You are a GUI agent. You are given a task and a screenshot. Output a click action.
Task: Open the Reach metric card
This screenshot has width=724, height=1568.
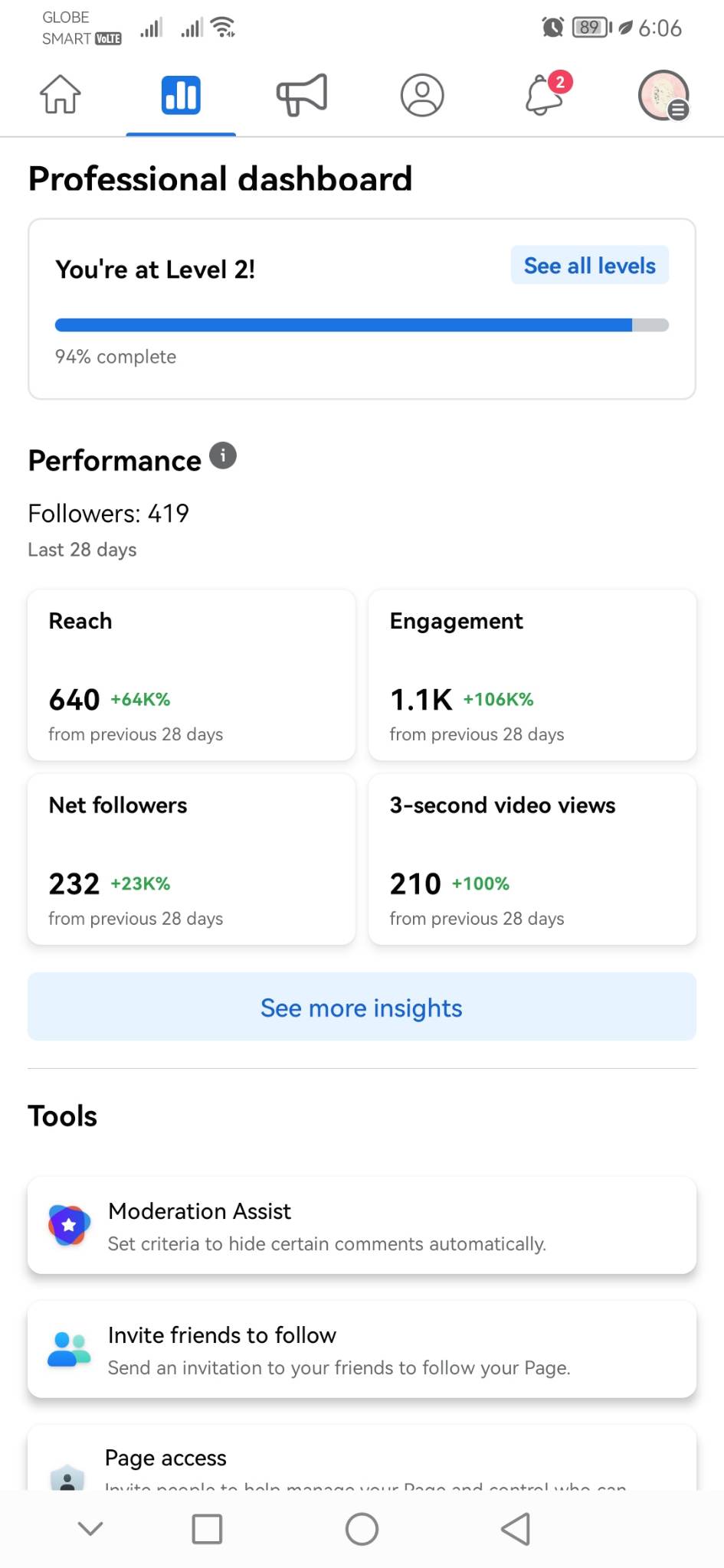coord(192,675)
